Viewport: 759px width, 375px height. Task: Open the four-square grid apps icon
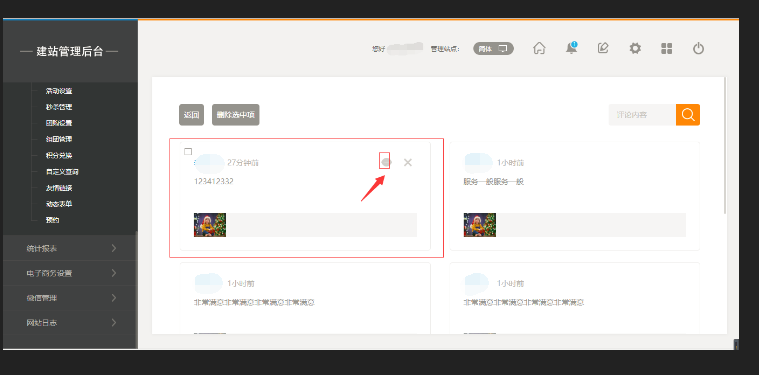coord(667,48)
